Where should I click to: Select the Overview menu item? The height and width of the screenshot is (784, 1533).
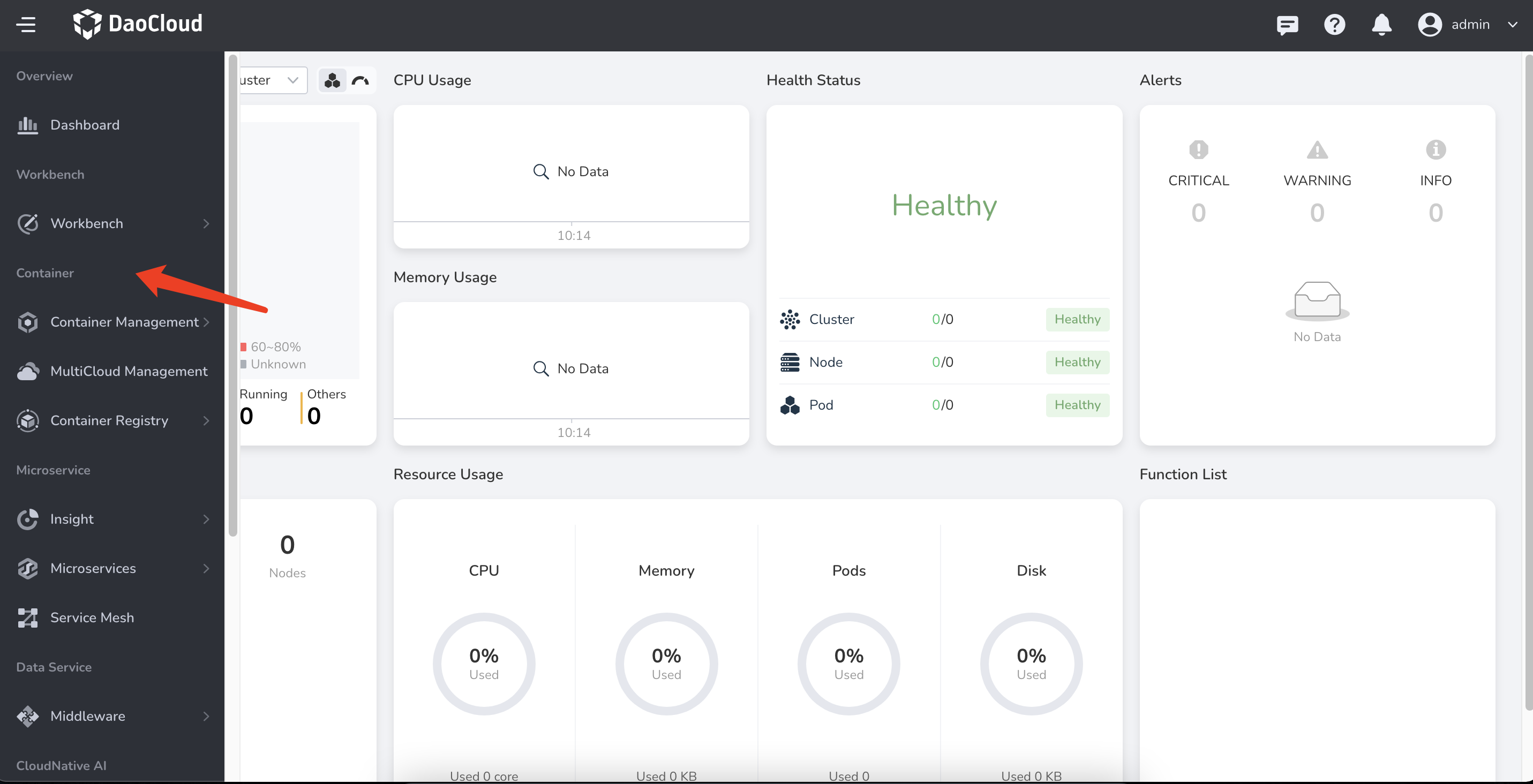click(44, 75)
